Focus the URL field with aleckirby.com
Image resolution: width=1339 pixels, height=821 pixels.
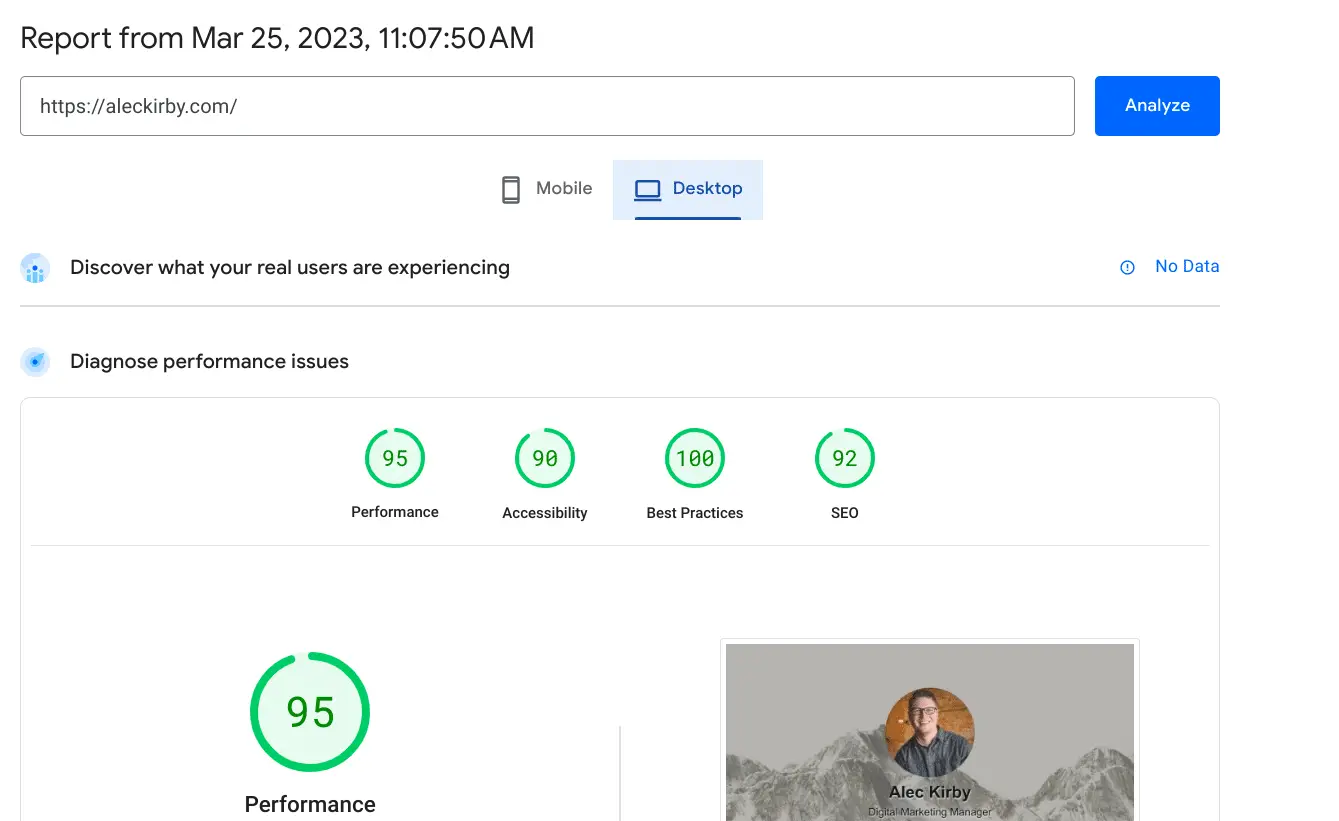(547, 105)
